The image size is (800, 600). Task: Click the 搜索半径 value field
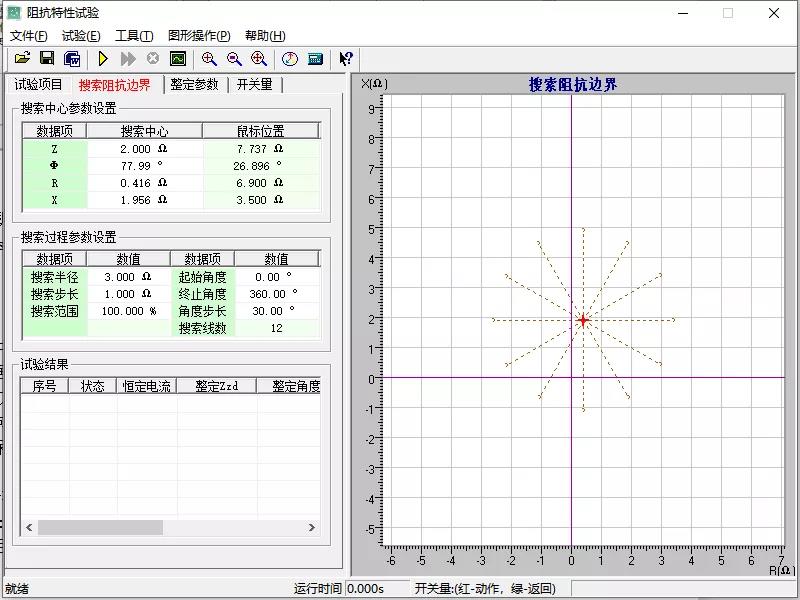coord(129,277)
